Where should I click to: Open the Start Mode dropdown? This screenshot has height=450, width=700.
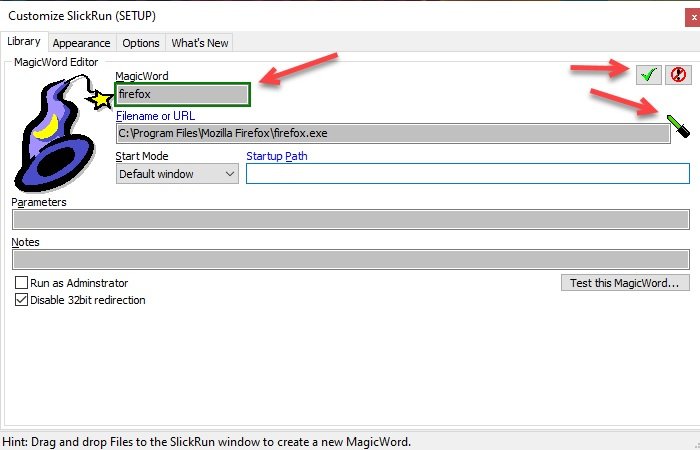coord(177,174)
